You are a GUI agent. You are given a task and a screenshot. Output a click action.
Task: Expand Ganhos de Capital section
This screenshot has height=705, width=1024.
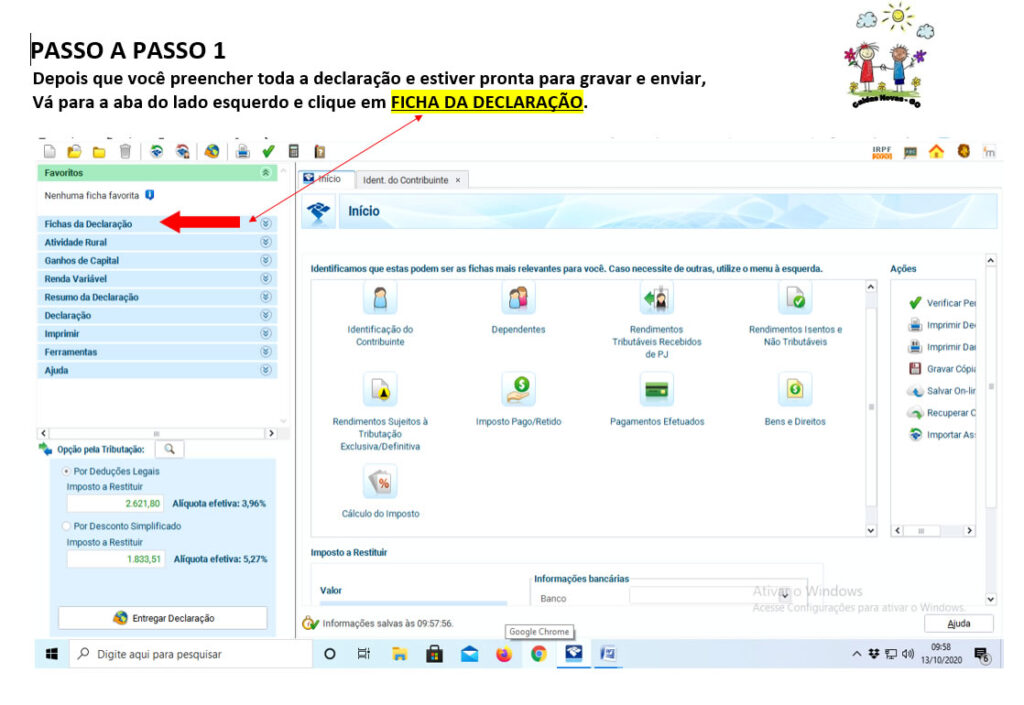266,261
